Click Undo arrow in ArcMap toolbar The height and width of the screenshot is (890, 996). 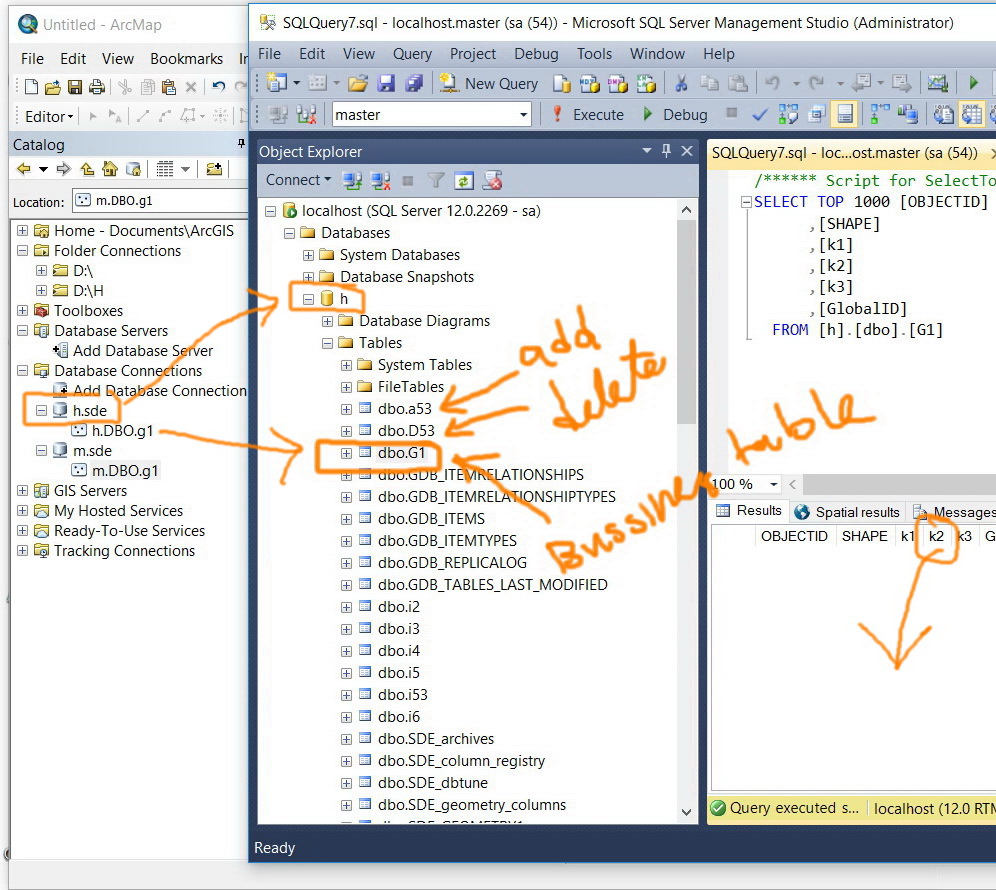(219, 87)
